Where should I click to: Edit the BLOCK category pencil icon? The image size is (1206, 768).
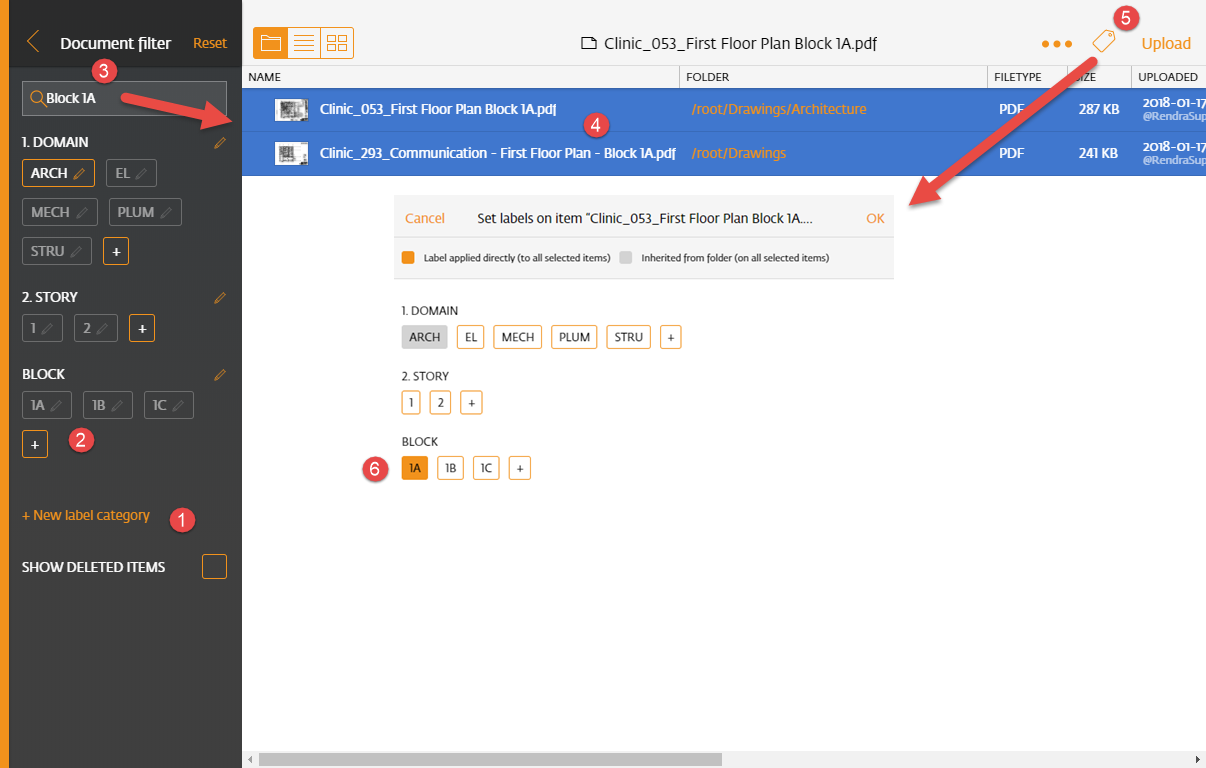coord(220,375)
